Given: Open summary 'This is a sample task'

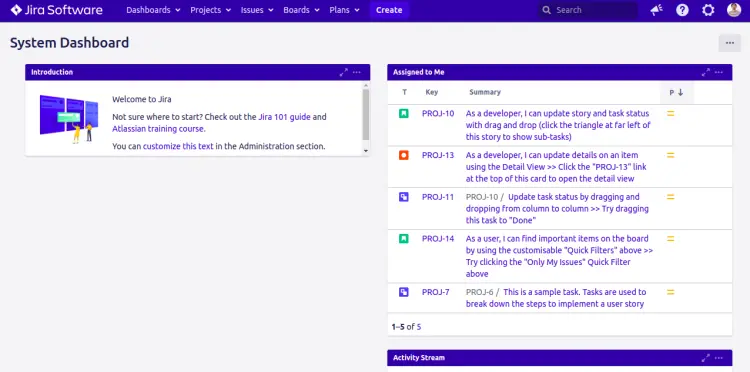Looking at the screenshot, I should pos(556,298).
